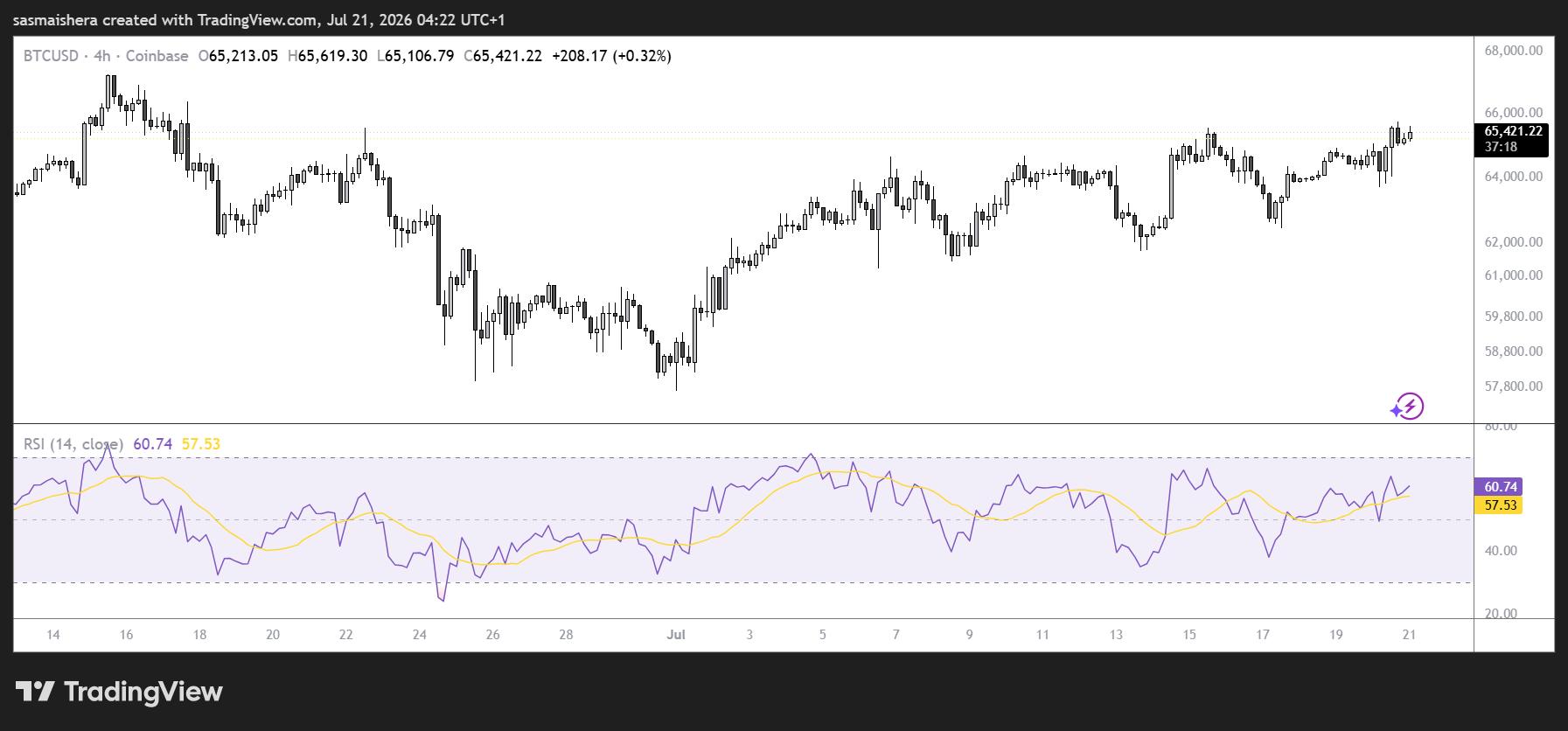This screenshot has width=1568, height=731.
Task: Click the 20 date on time axis
Action: [x=273, y=635]
